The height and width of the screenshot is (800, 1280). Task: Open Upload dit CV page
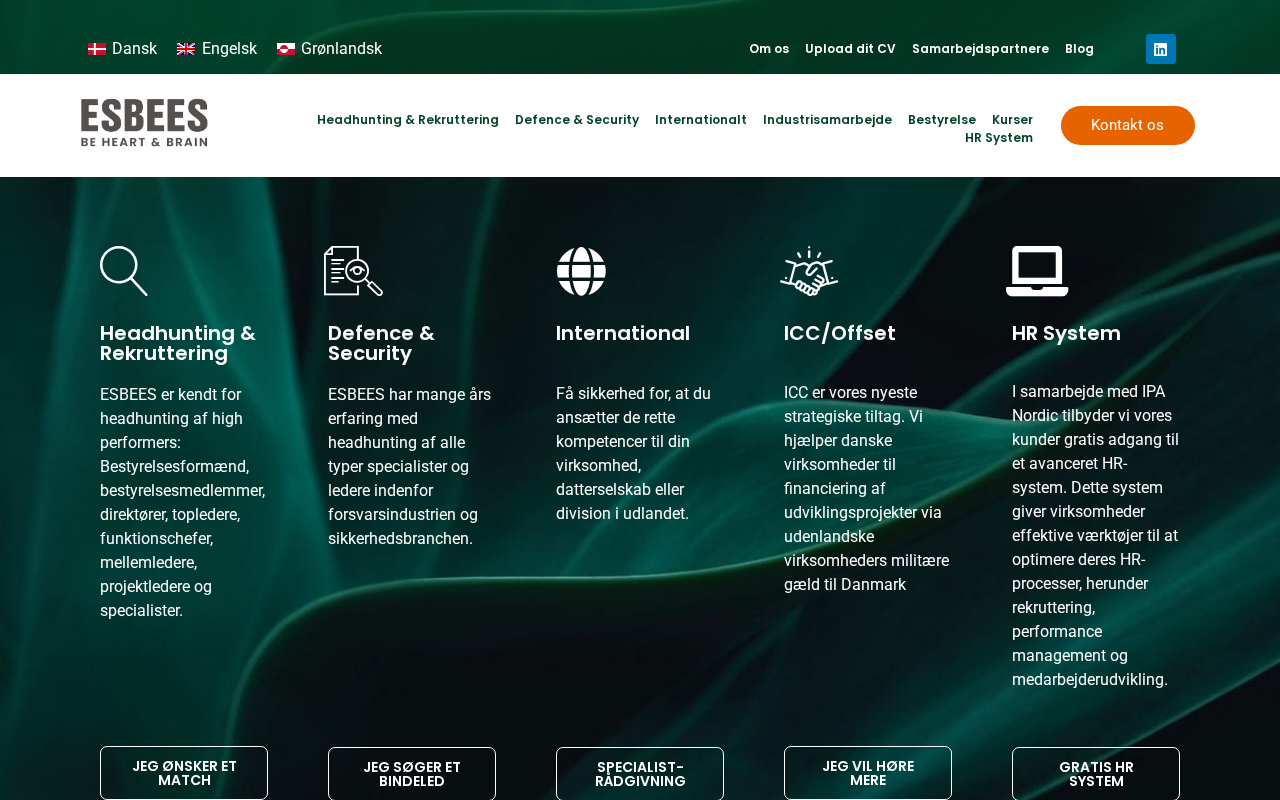pos(850,49)
